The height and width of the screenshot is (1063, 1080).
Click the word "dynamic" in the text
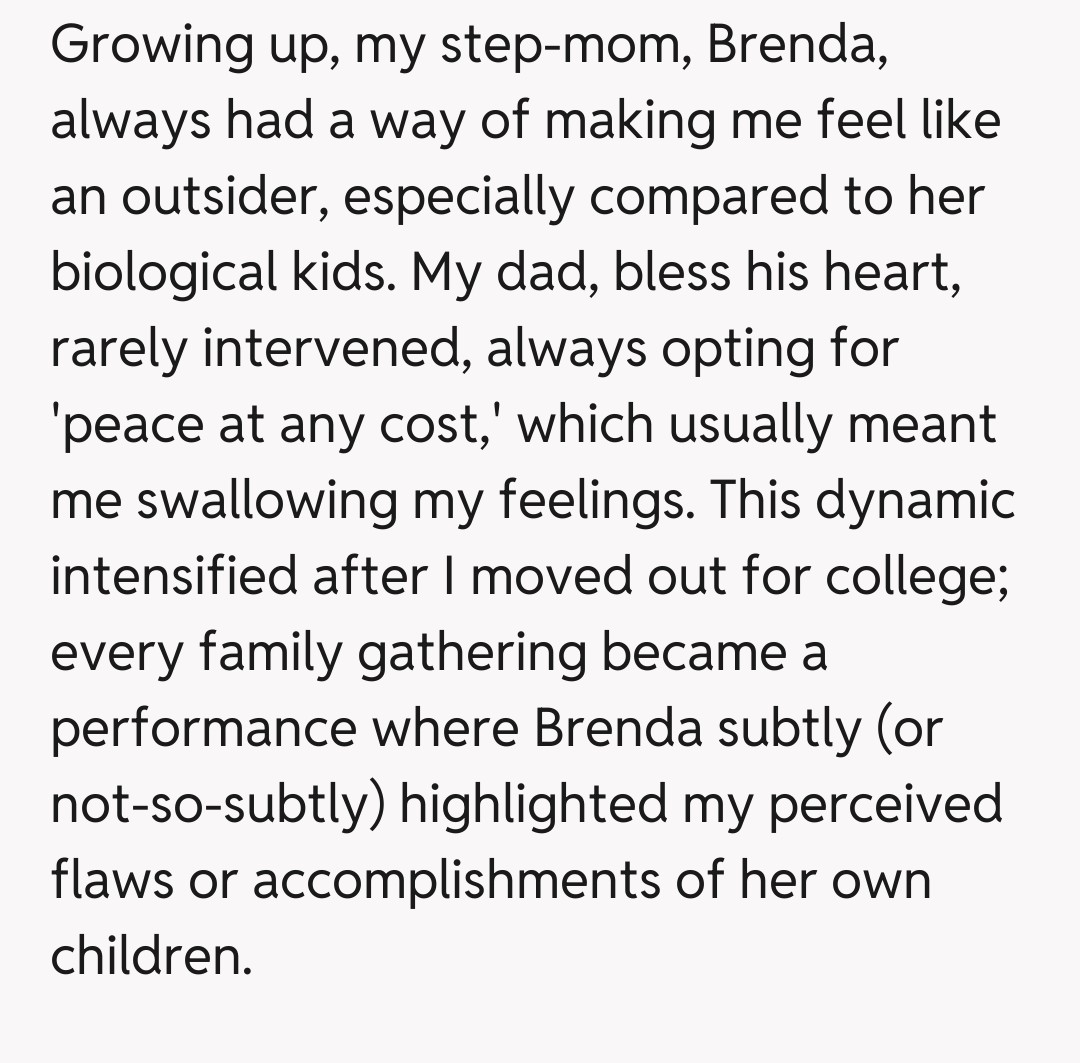[914, 501]
